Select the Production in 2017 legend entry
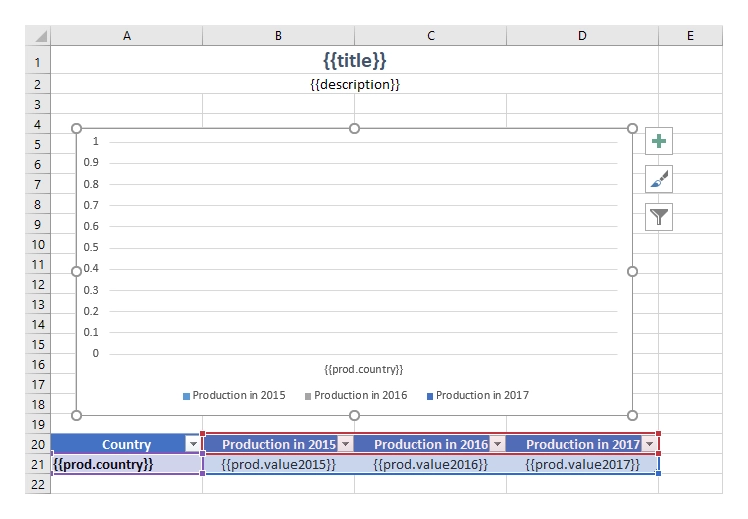The image size is (748, 519). click(x=478, y=395)
